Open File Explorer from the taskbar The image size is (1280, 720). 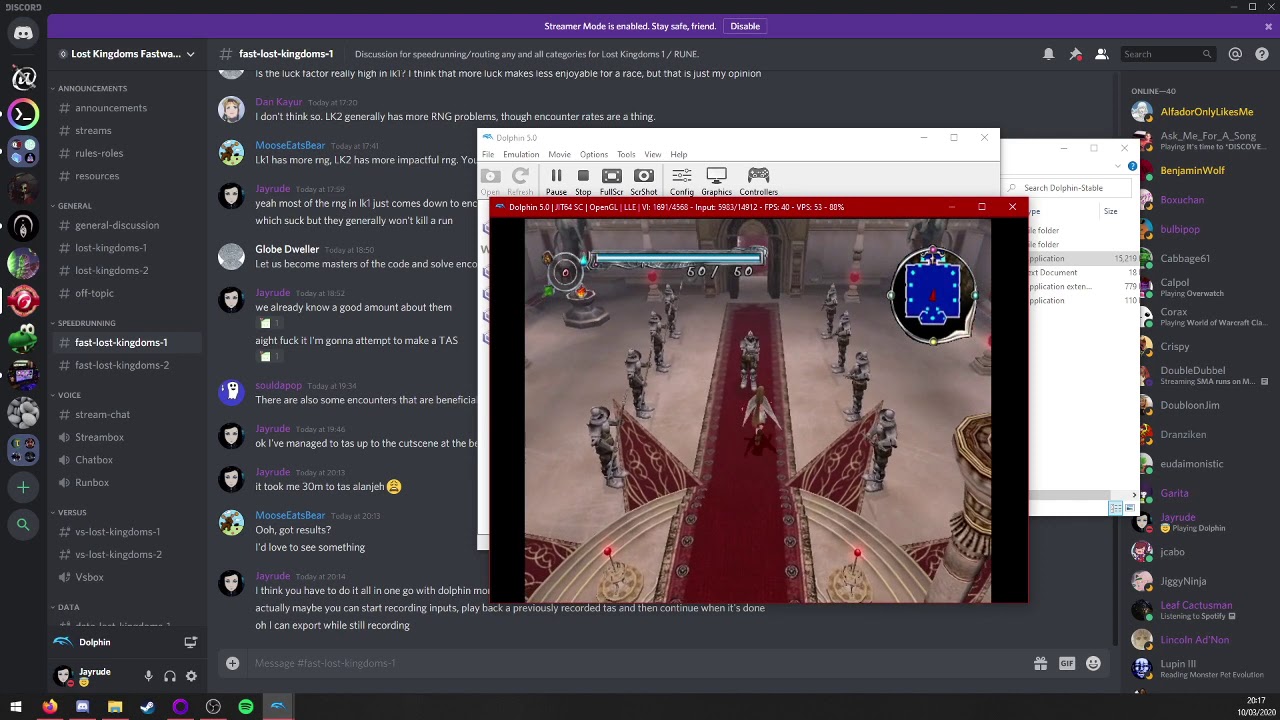point(115,707)
